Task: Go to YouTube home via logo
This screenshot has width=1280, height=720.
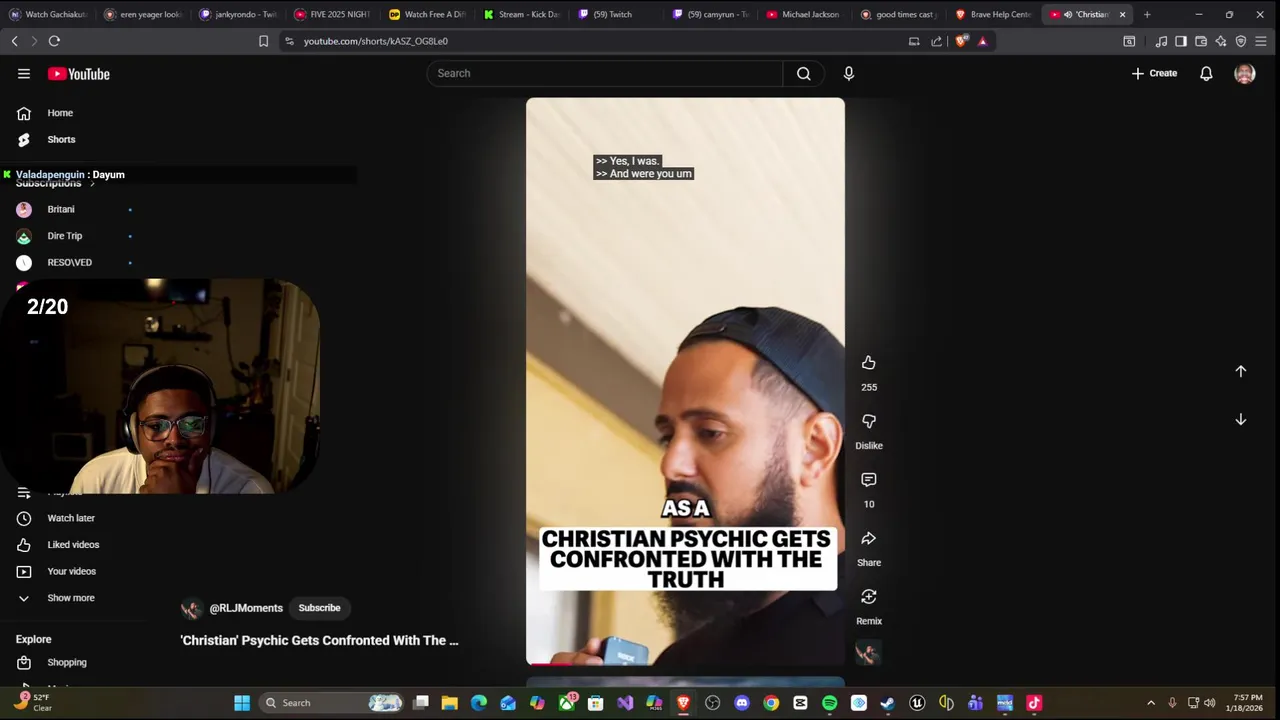Action: (79, 74)
